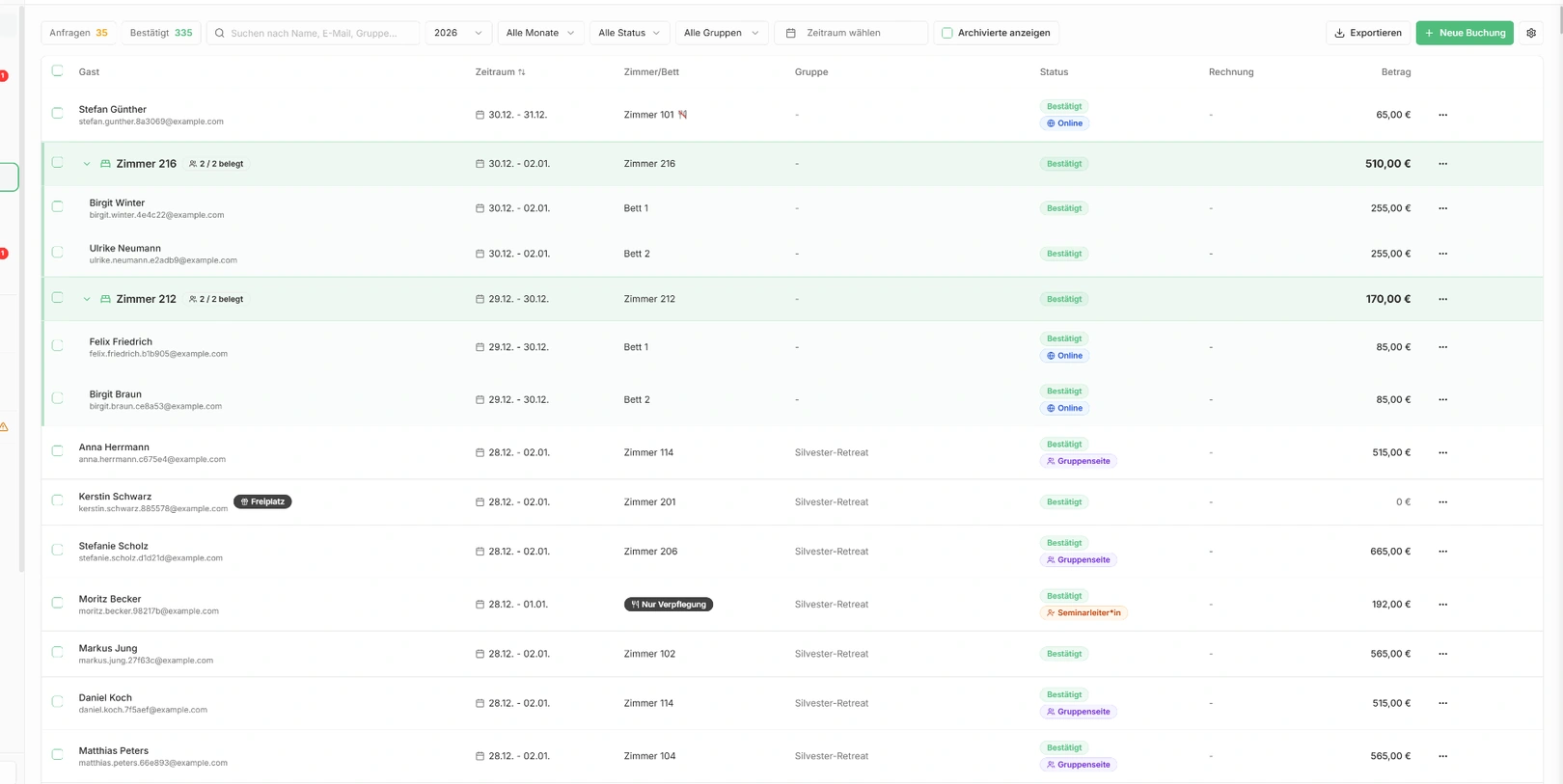
Task: Open three-dot menu for Zimmer 216 group row
Action: [x=1443, y=164]
